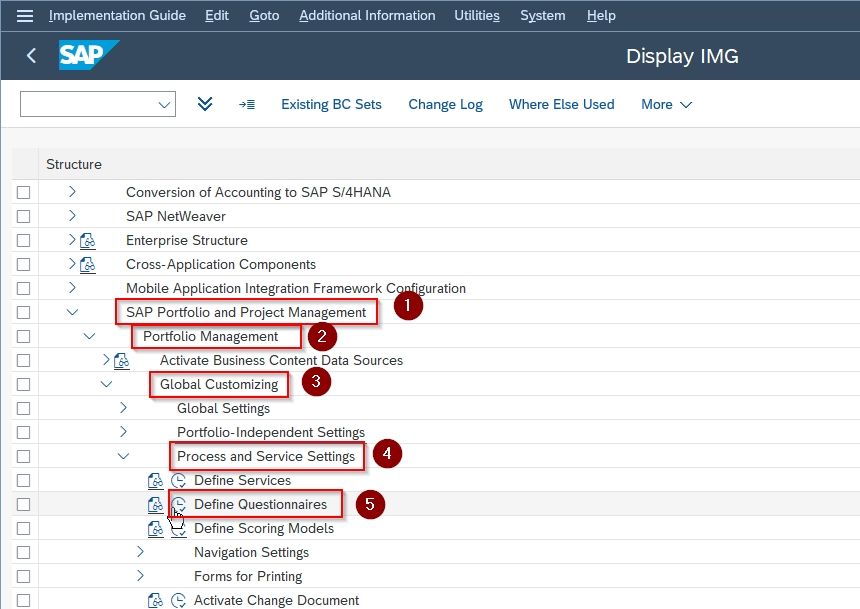Select the Forms for Printing entry
Image resolution: width=860 pixels, height=609 pixels.
click(248, 577)
